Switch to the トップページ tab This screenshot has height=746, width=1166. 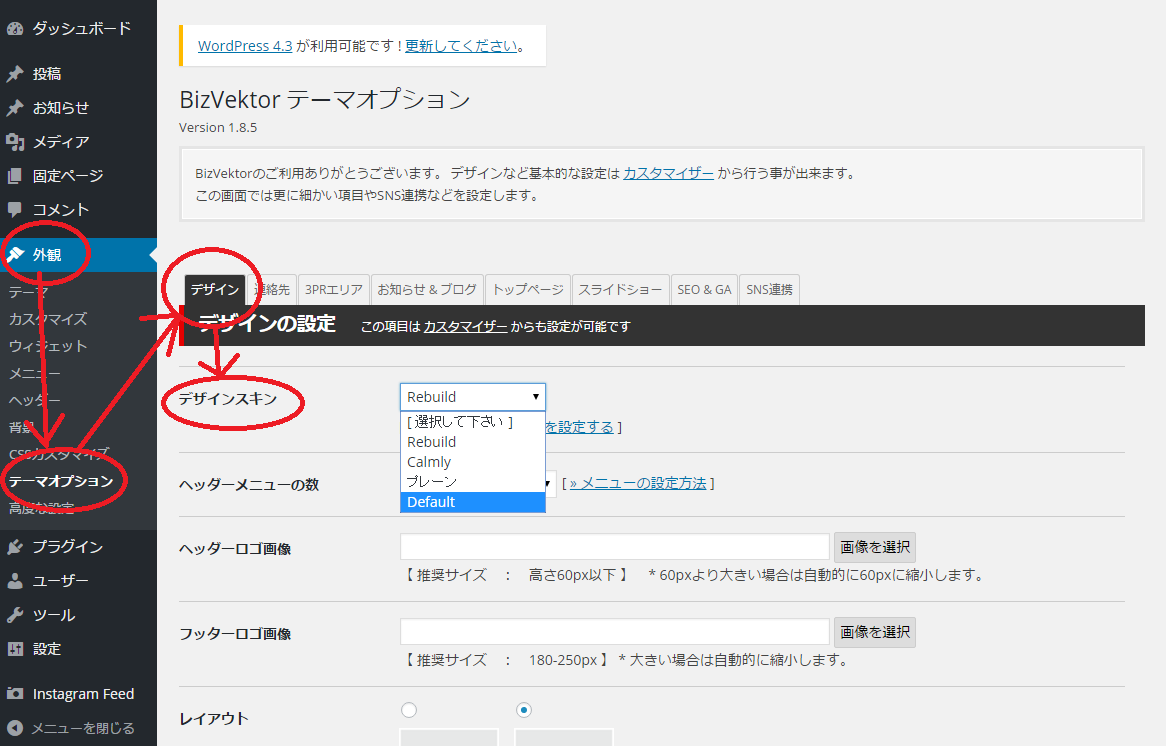(528, 289)
